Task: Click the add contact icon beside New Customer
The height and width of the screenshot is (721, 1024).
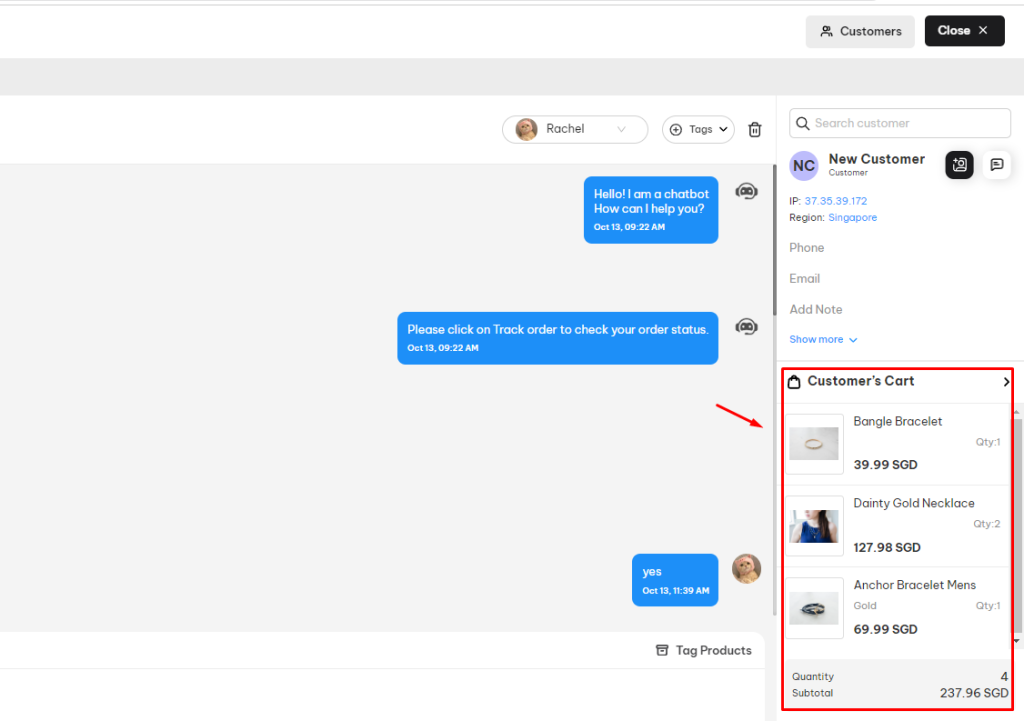Action: [959, 165]
